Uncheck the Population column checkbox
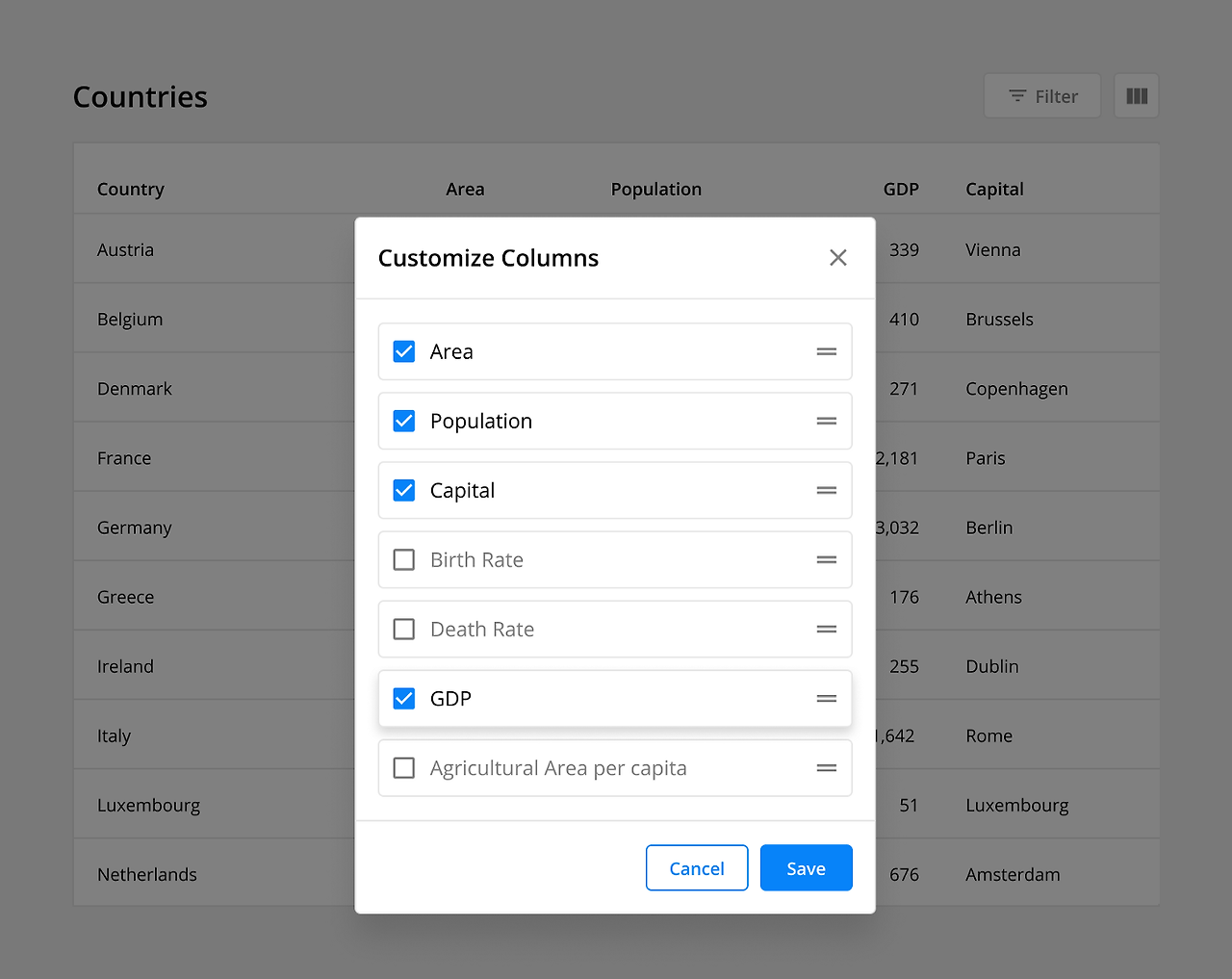Image resolution: width=1232 pixels, height=979 pixels. click(404, 421)
